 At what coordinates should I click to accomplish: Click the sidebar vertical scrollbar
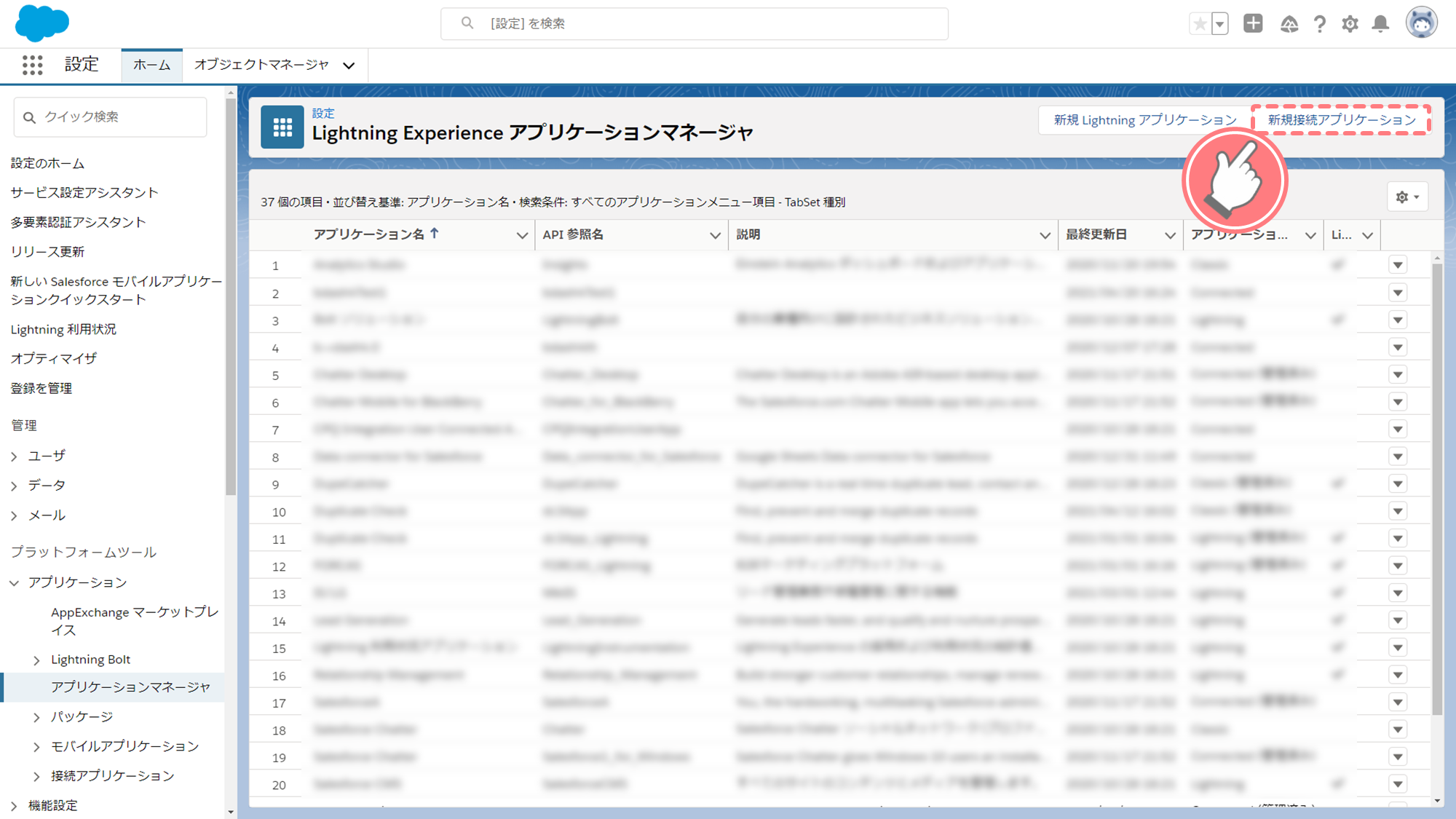(x=231, y=297)
